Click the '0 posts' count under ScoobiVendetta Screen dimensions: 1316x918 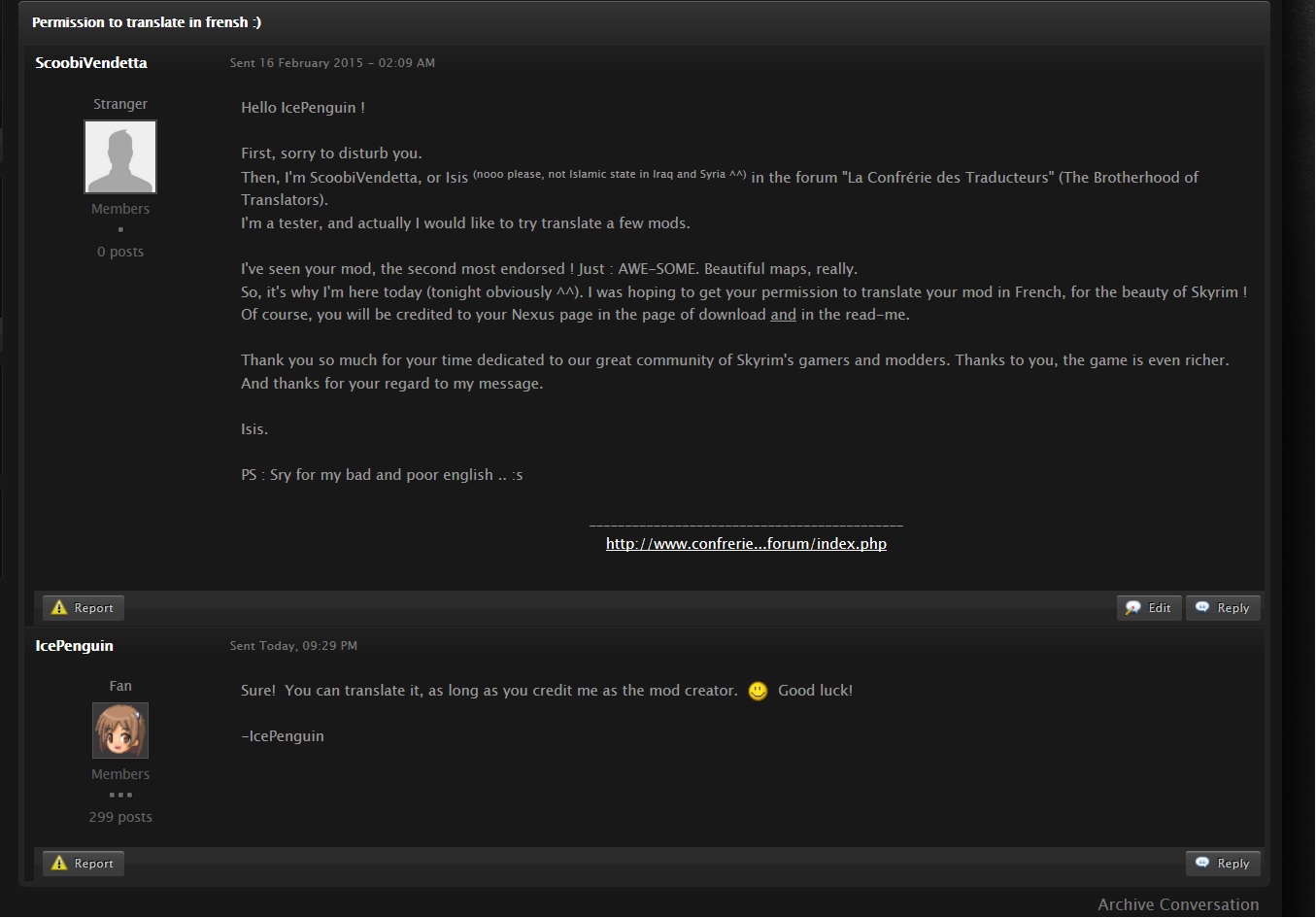[120, 252]
